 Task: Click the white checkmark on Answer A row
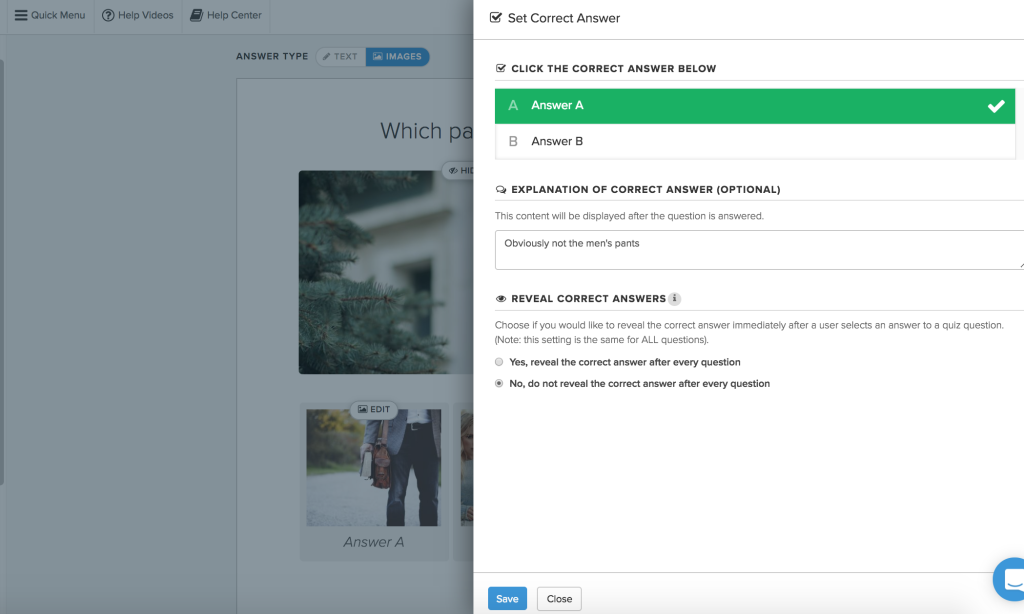(x=996, y=106)
